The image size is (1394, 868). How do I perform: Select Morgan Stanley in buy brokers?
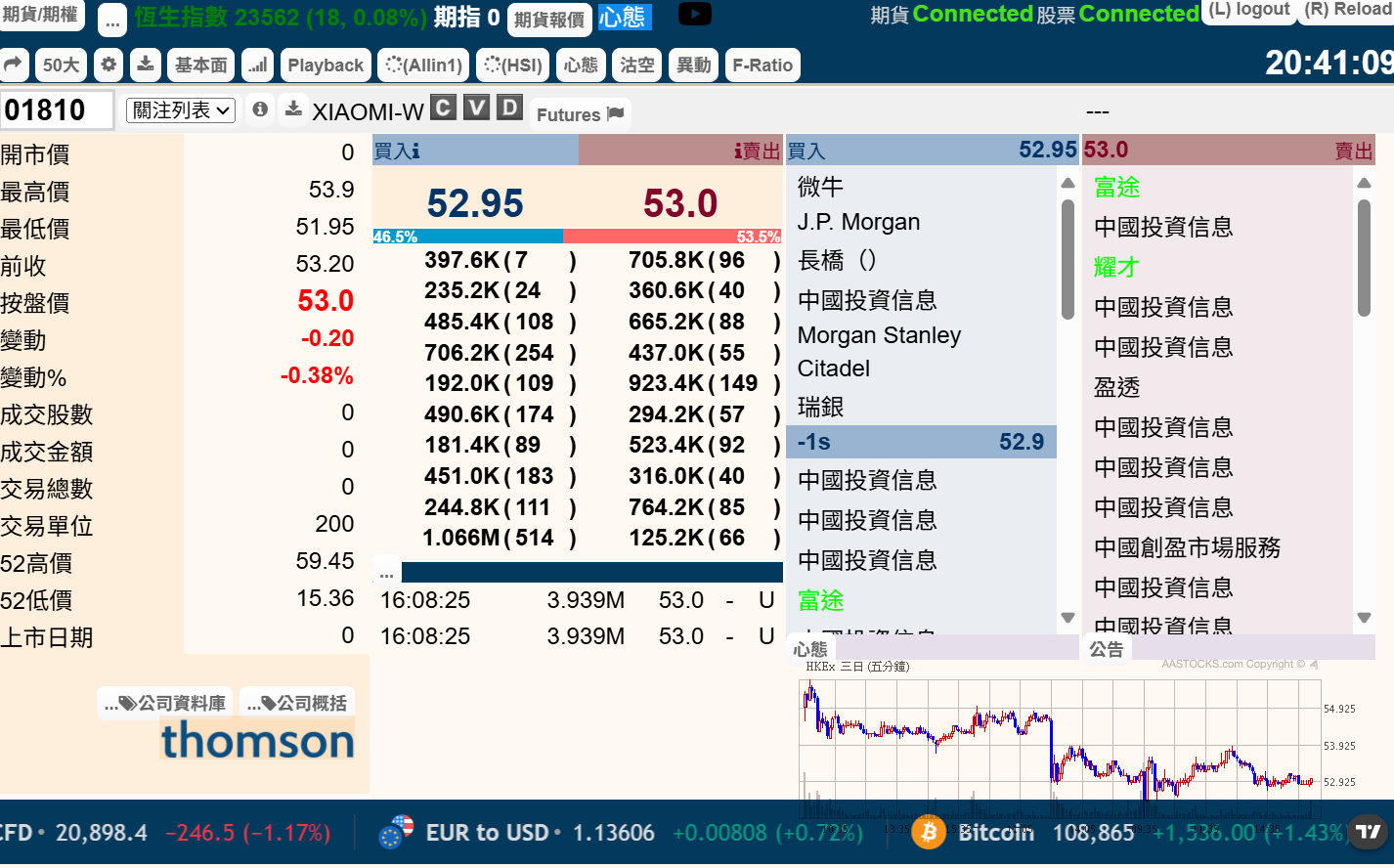click(x=879, y=335)
